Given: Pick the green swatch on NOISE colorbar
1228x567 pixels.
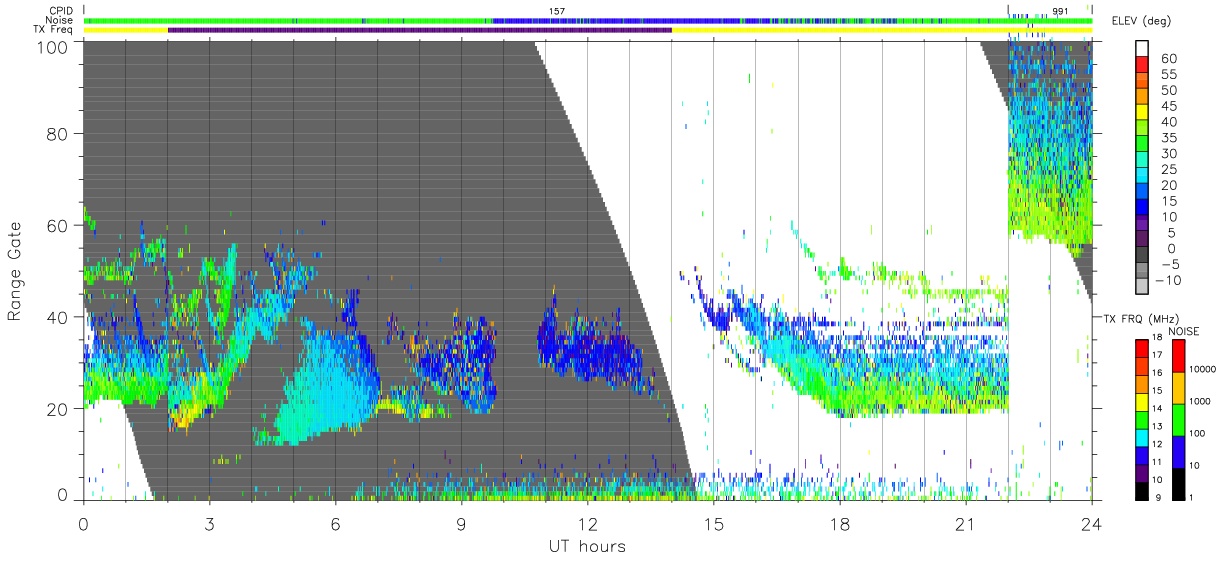Looking at the screenshot, I should pos(1179,420).
